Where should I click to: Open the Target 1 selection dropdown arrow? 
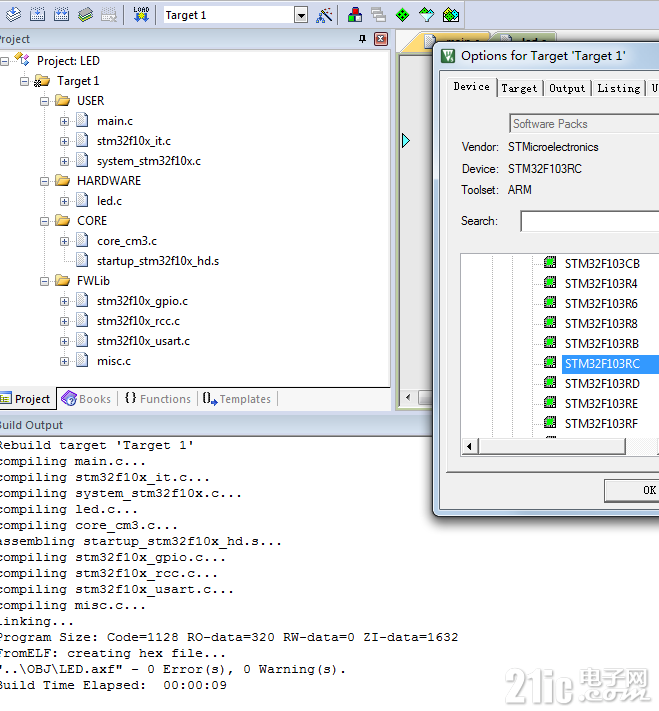300,15
